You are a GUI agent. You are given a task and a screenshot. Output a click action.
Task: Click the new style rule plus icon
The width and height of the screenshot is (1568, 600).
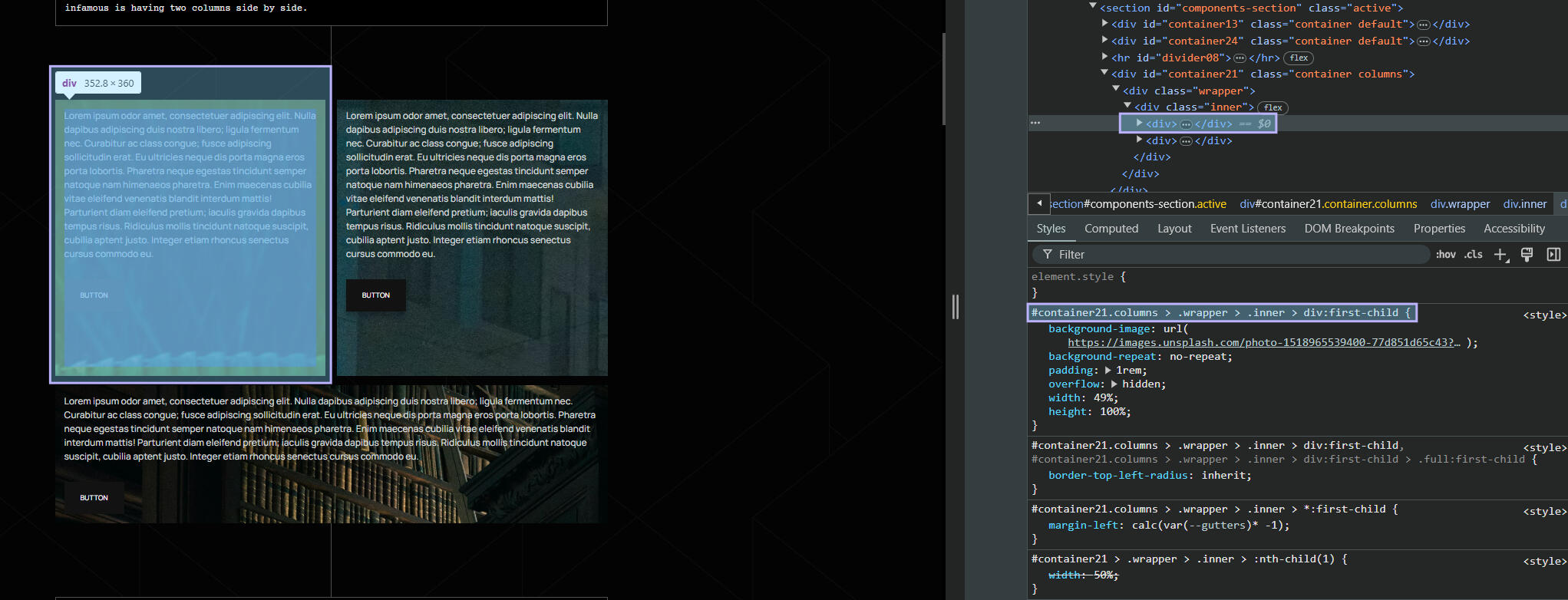(1500, 255)
